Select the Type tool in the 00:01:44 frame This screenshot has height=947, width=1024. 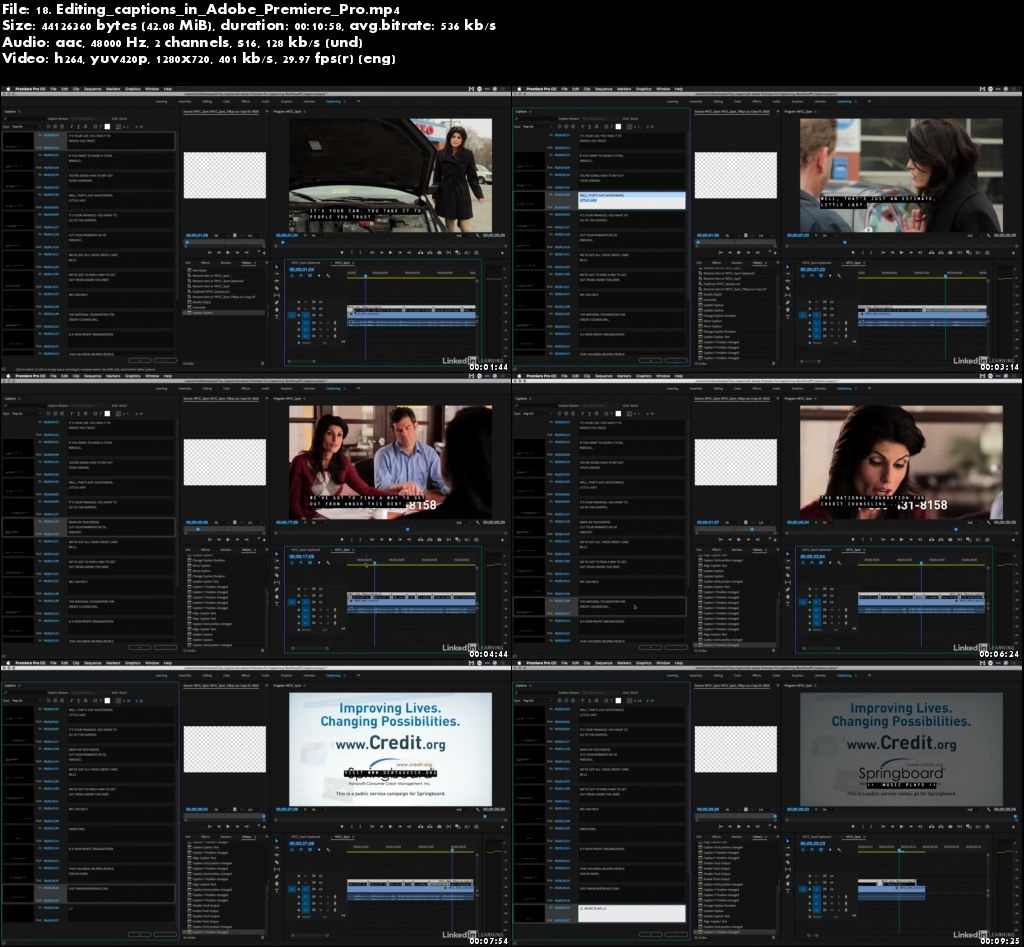coord(277,317)
